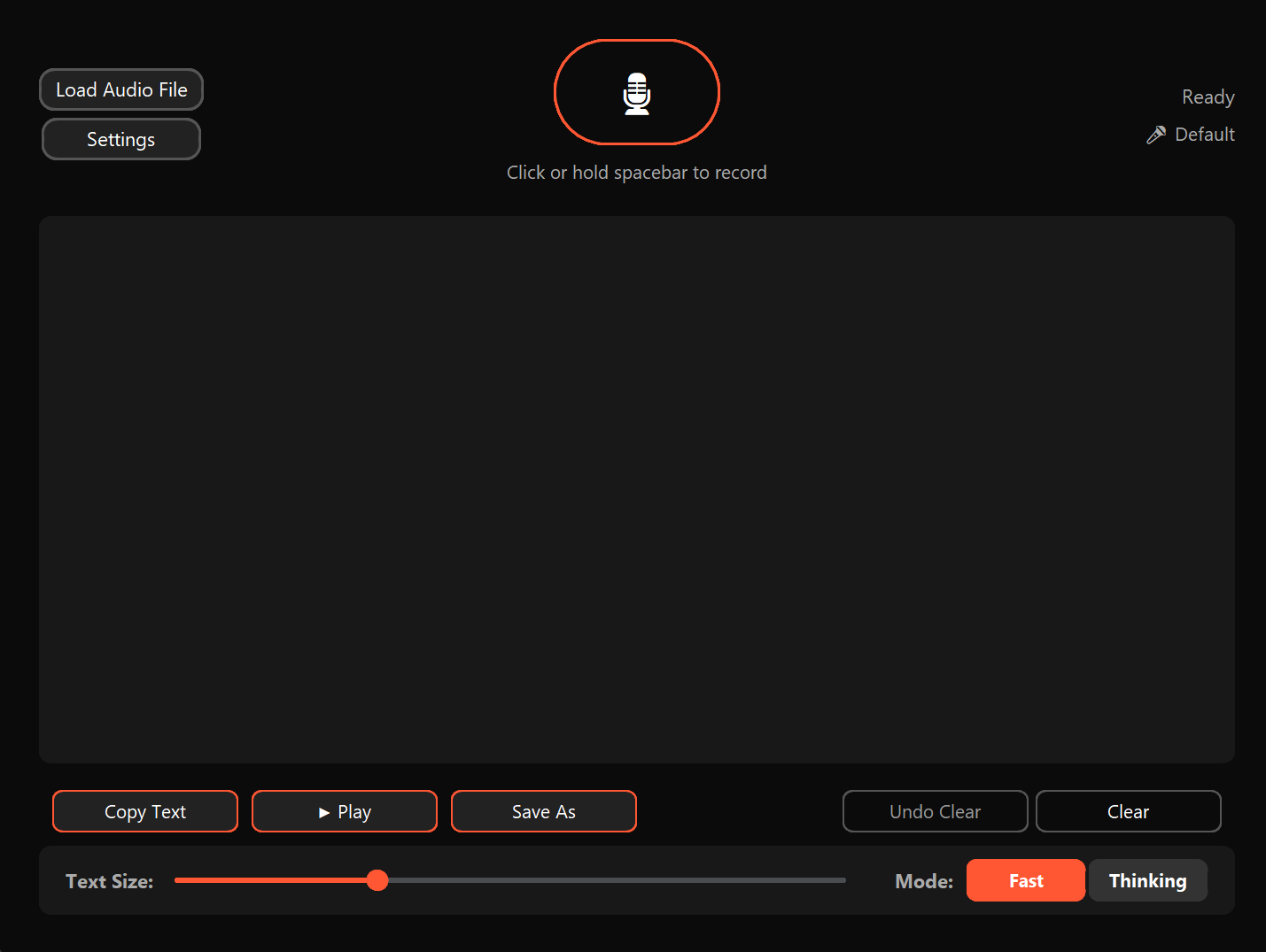Click the Ready status indicator

point(1208,97)
